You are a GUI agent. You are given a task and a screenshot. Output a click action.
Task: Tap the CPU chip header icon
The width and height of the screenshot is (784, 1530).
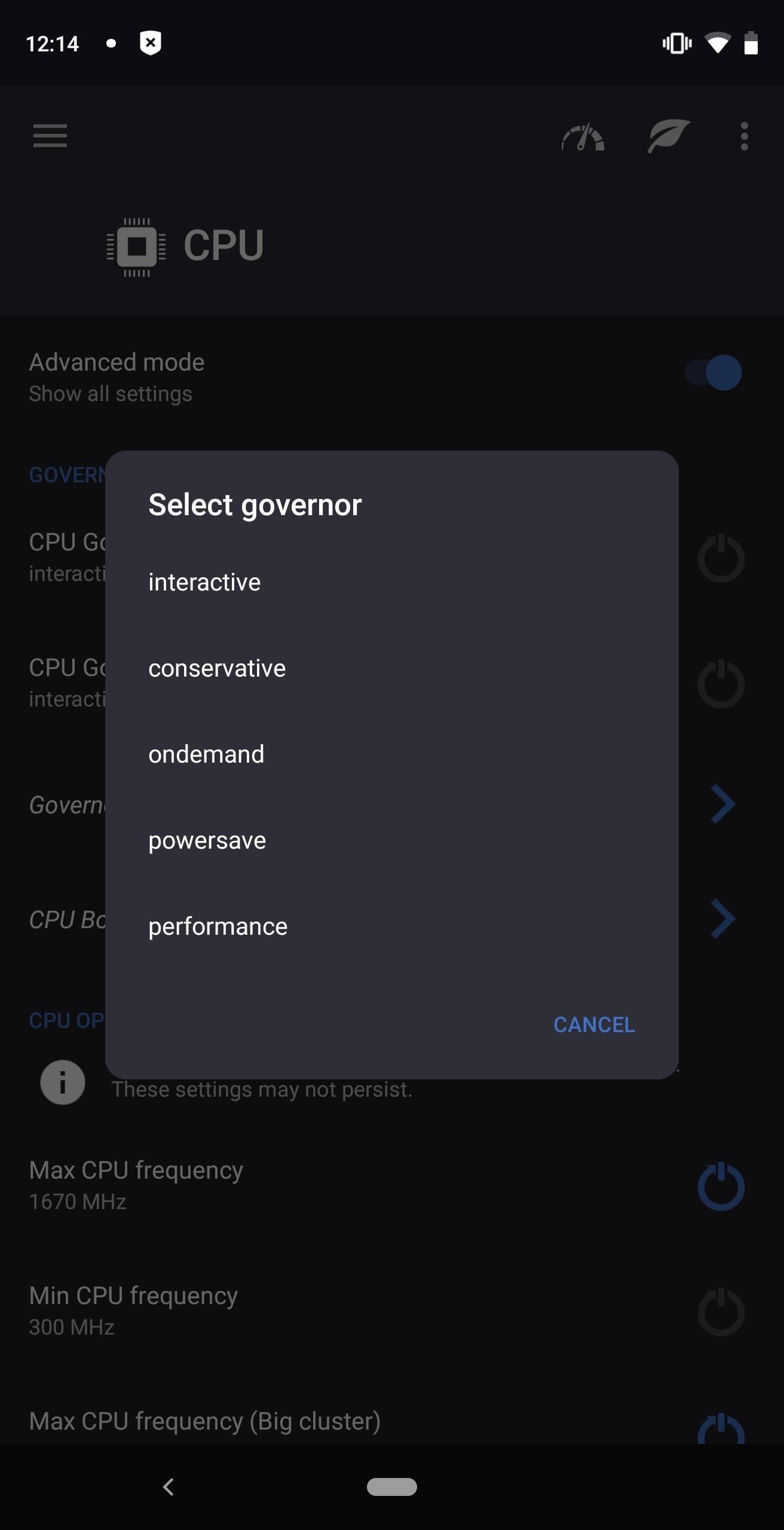tap(136, 247)
